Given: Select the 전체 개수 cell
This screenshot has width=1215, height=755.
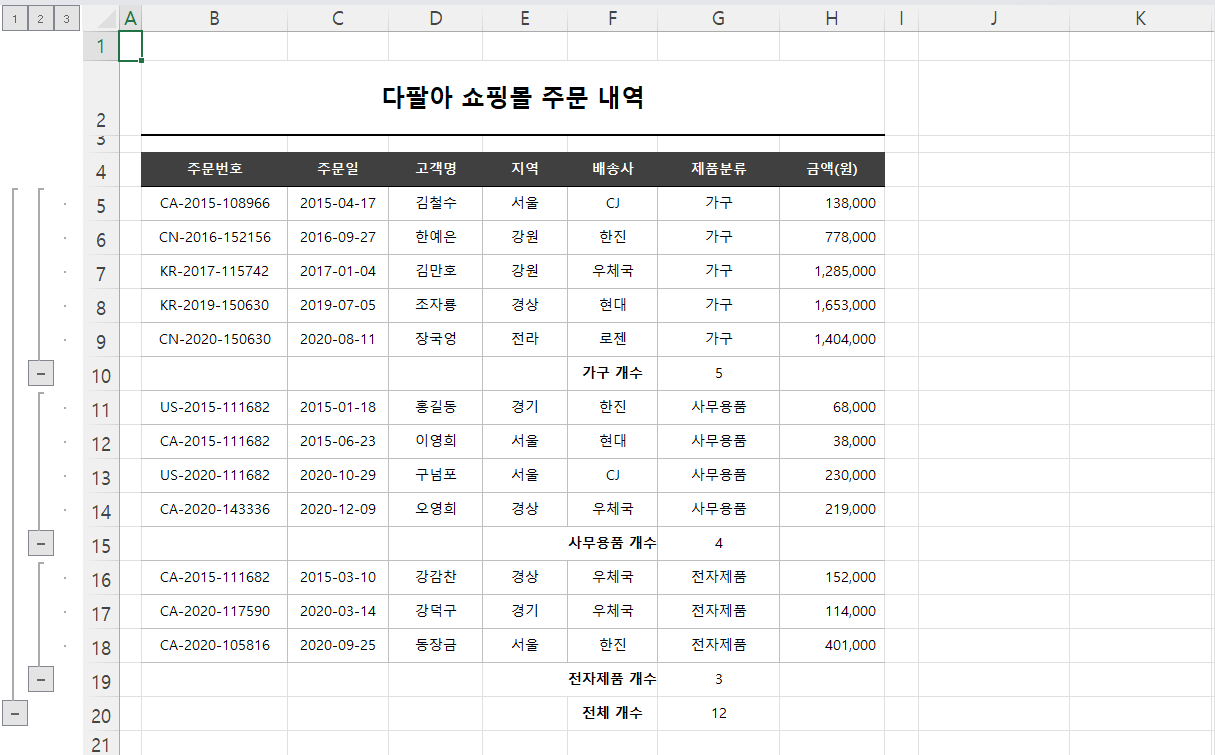Looking at the screenshot, I should [612, 713].
